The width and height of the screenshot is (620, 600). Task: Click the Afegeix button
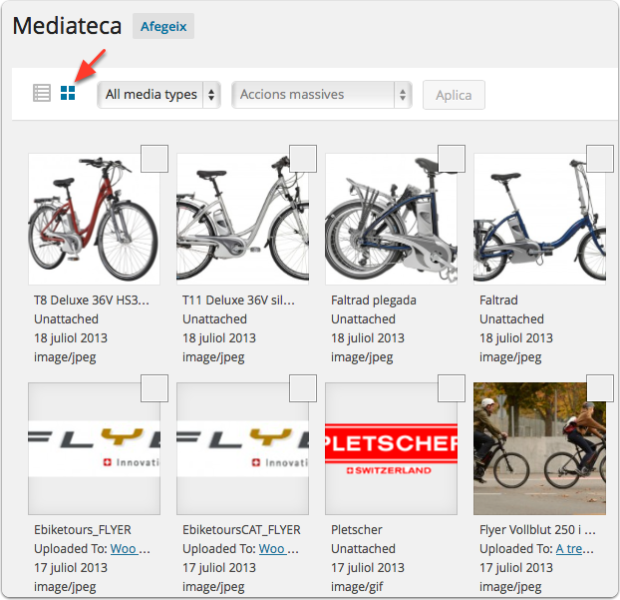163,26
